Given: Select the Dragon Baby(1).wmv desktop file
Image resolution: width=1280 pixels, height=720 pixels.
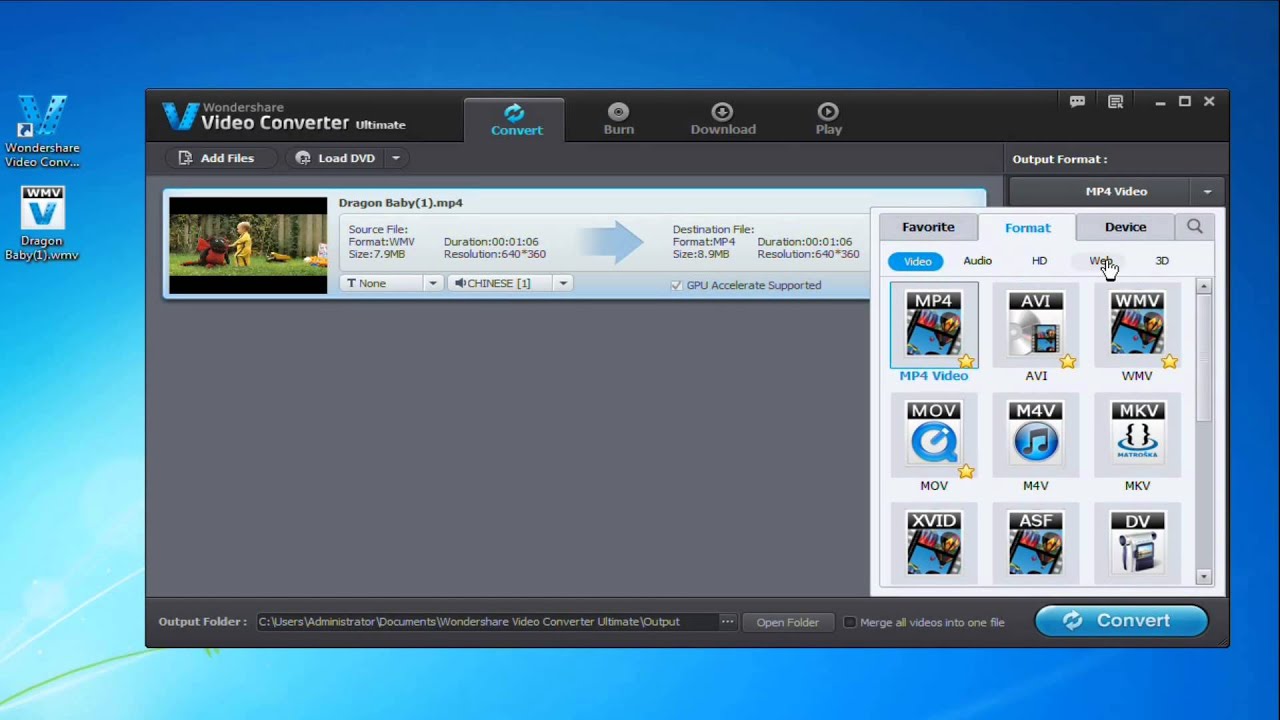Looking at the screenshot, I should point(42,223).
